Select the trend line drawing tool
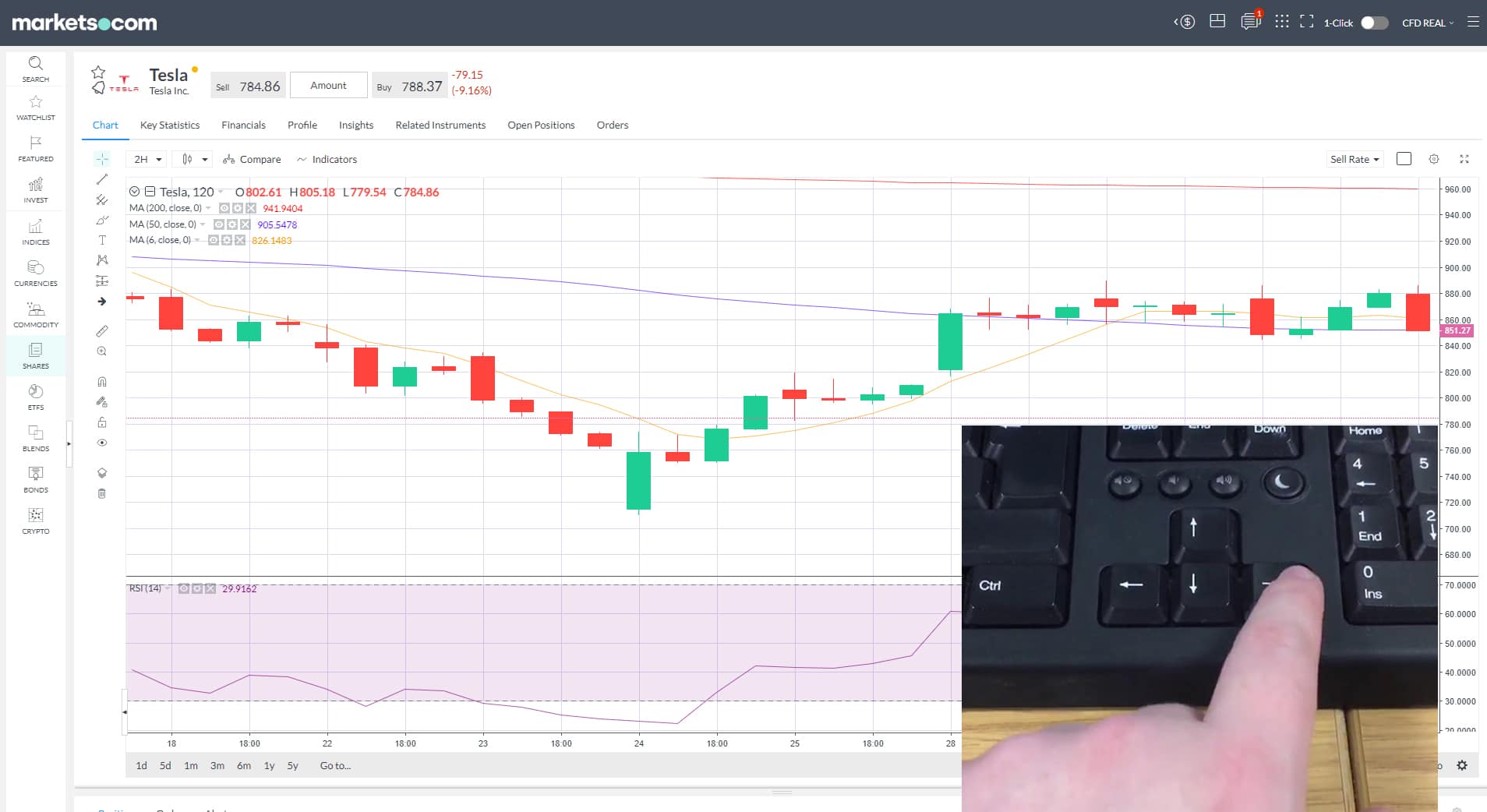 tap(102, 179)
